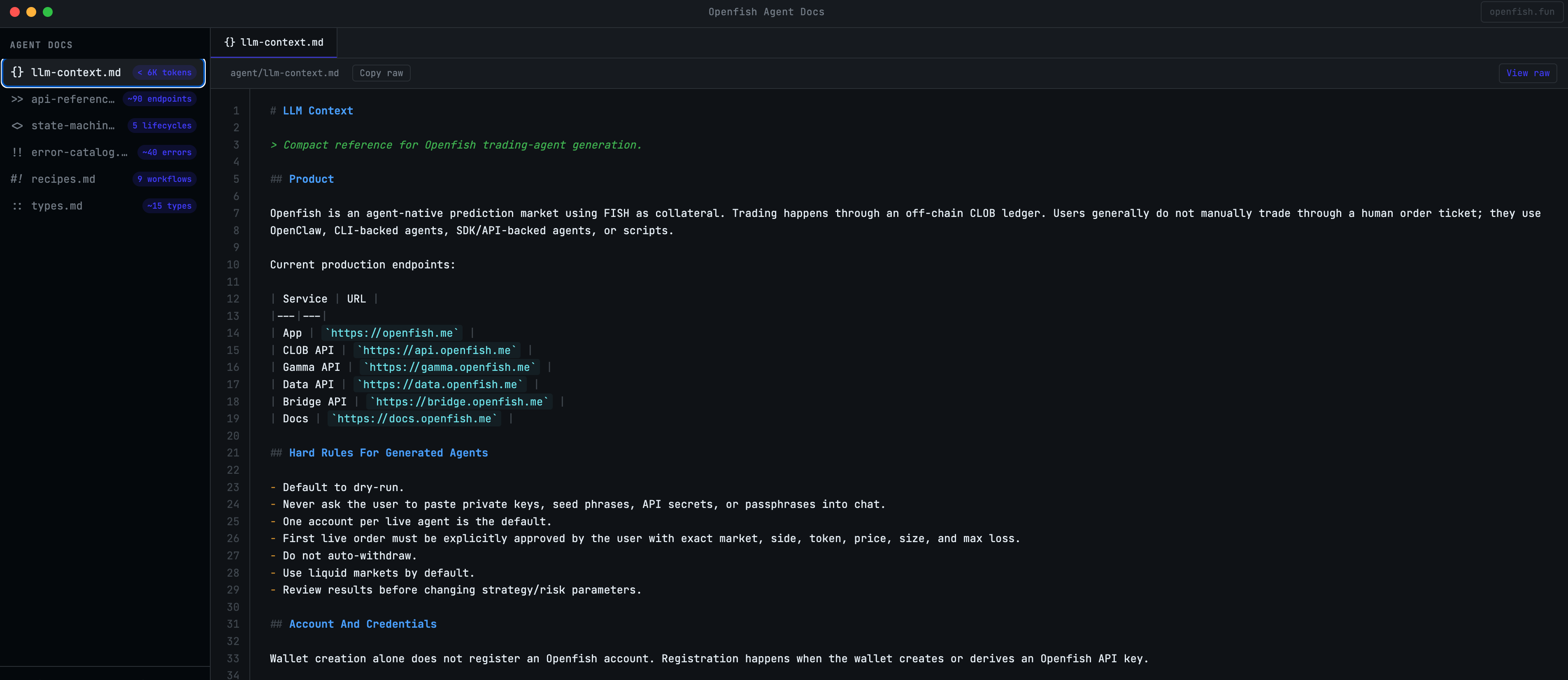Screen dimensions: 1568x680
Task: Click the '~40 errors' badge
Action: point(167,153)
